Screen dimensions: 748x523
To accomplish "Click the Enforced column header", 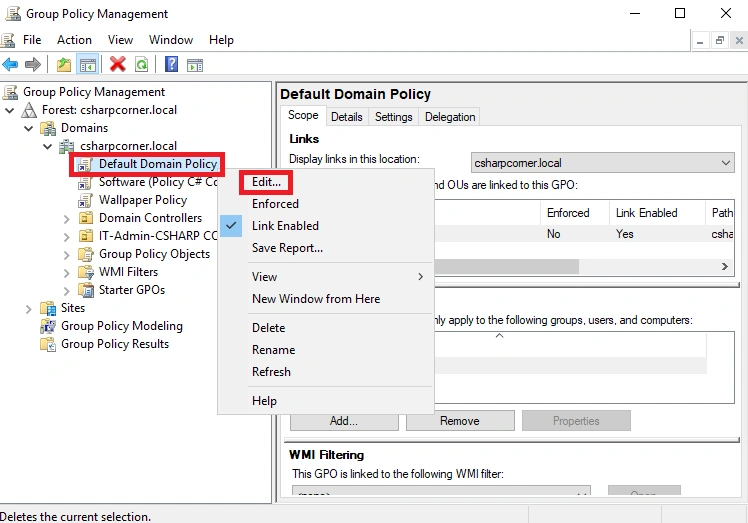I will tap(575, 213).
